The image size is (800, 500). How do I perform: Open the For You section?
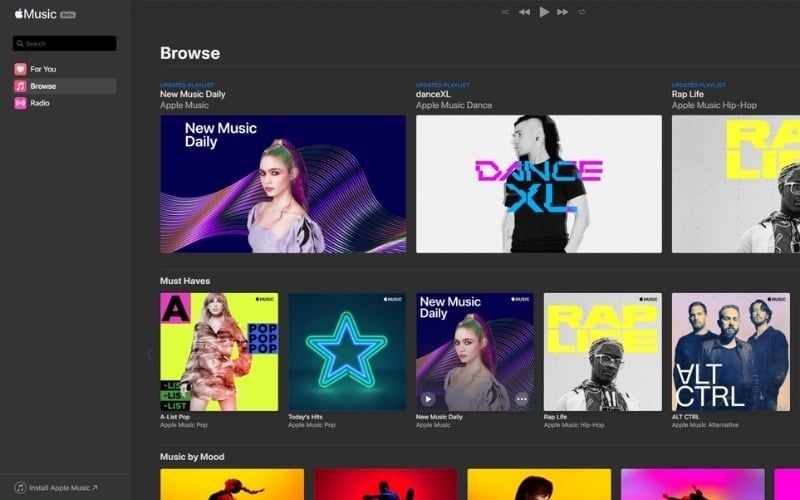tap(65, 69)
